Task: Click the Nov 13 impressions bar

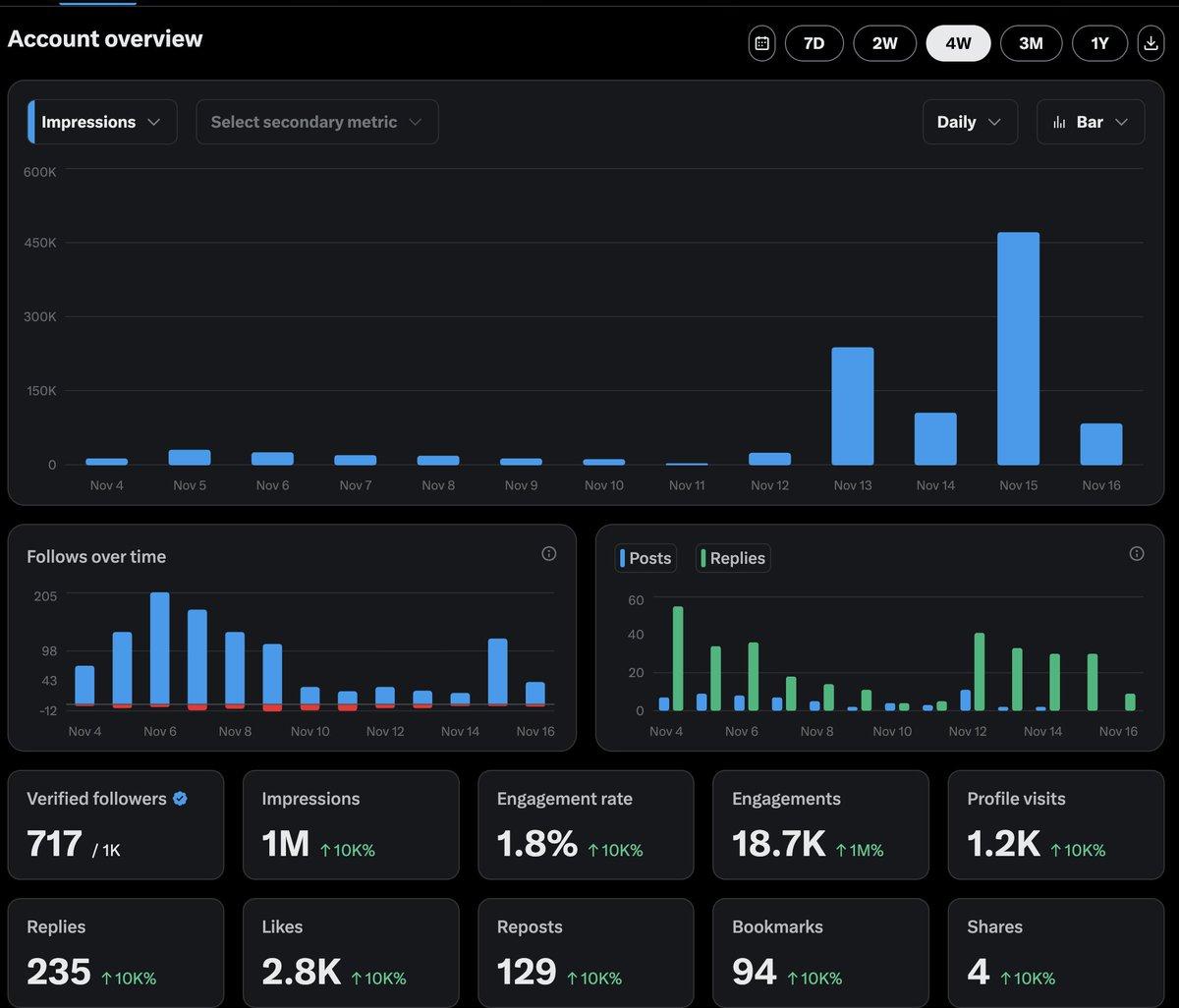Action: tap(853, 406)
